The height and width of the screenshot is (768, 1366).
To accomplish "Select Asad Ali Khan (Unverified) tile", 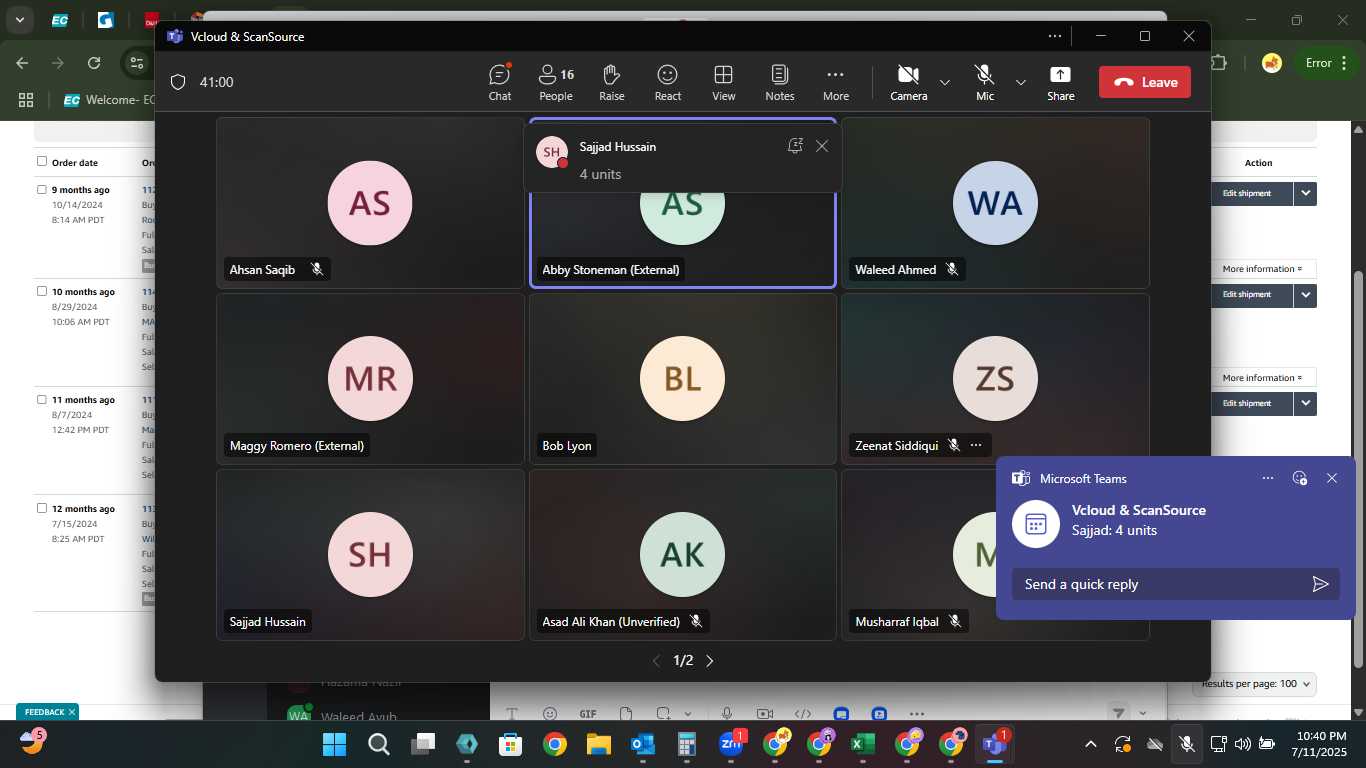I will [683, 555].
